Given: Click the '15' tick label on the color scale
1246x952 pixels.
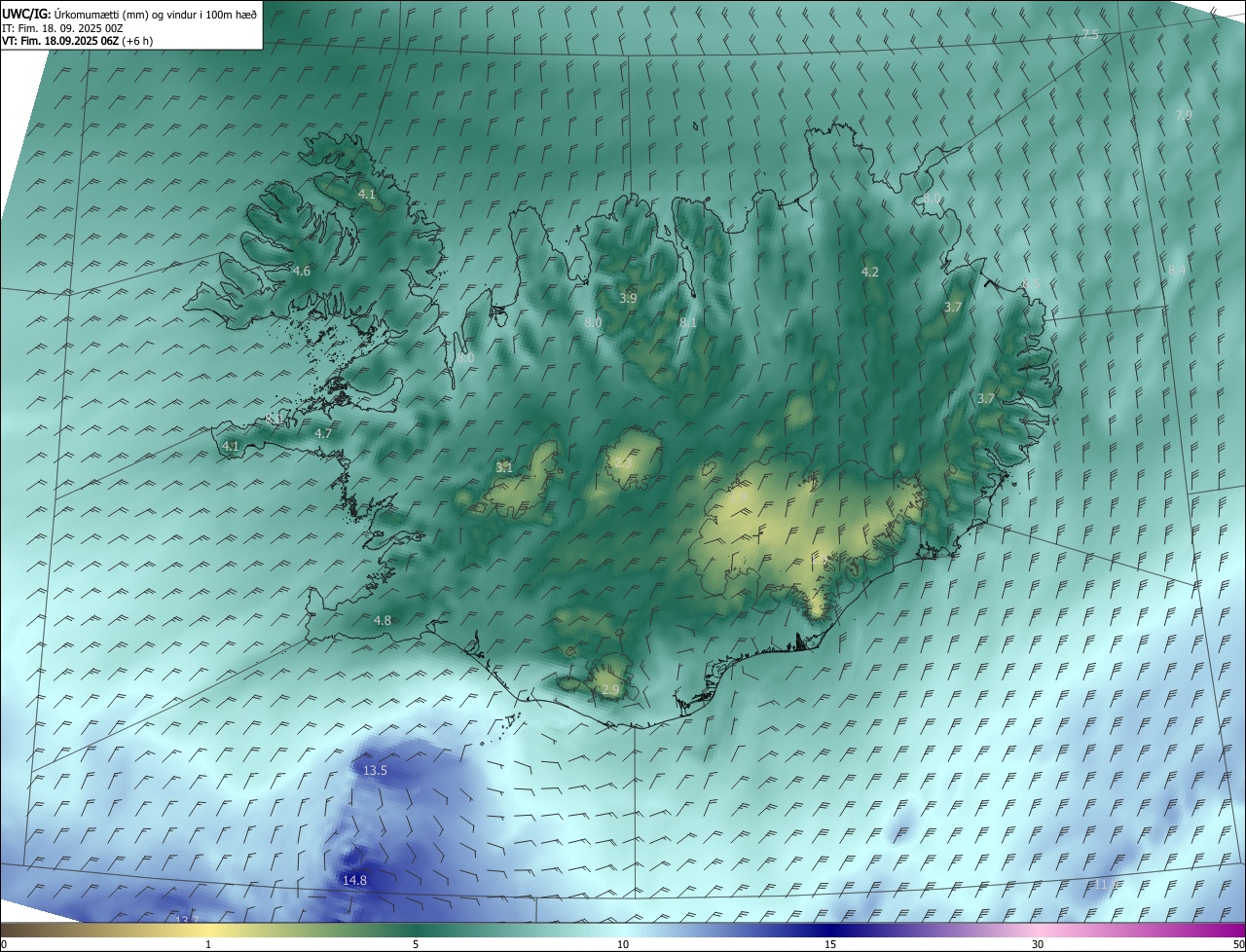Looking at the screenshot, I should point(830,944).
